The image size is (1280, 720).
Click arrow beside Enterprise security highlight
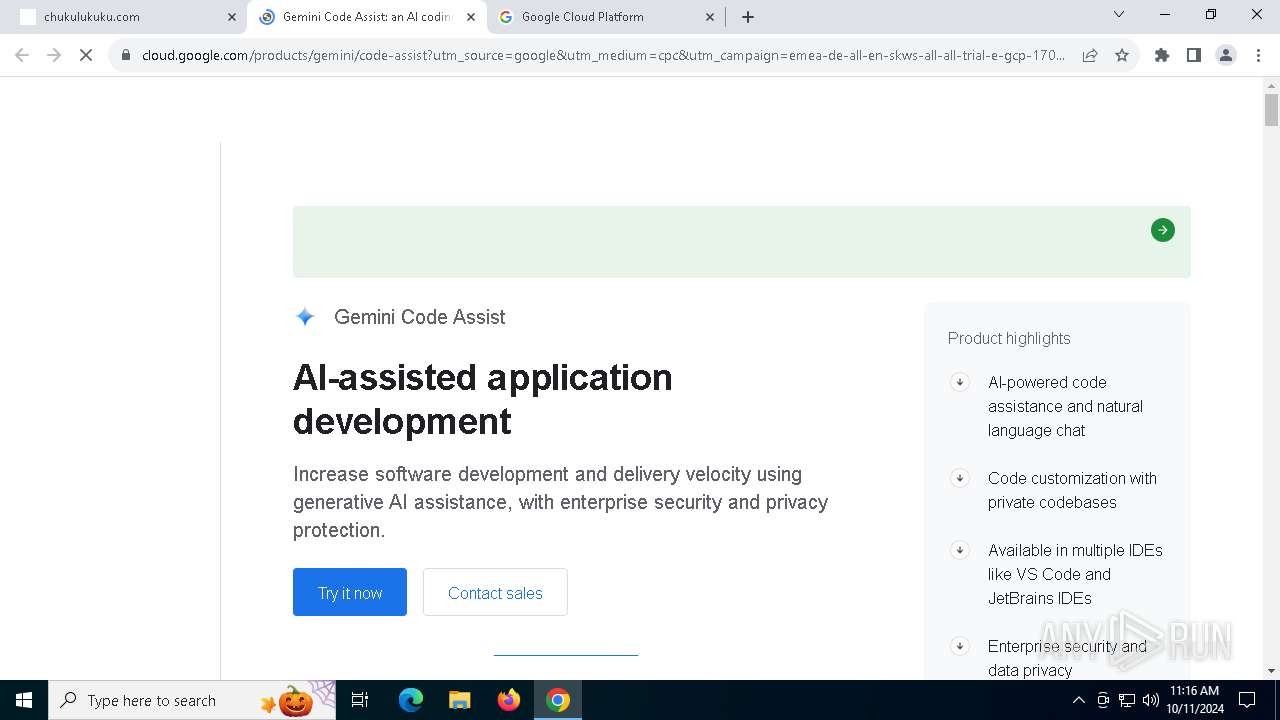(959, 646)
